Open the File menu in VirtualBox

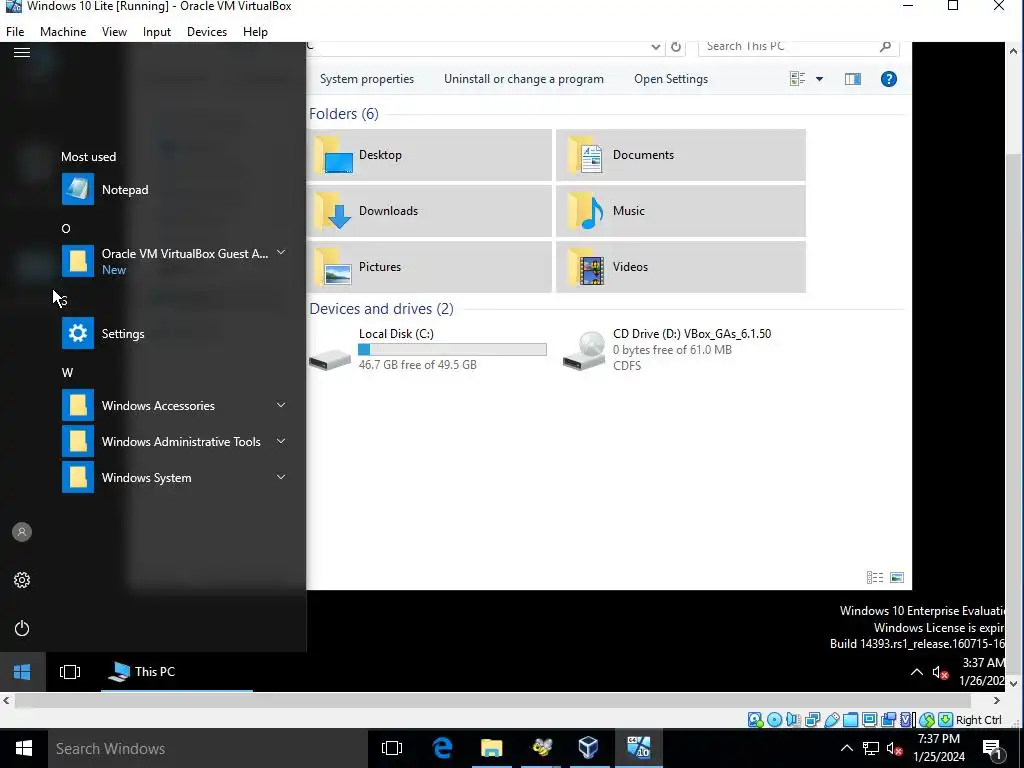tap(15, 31)
